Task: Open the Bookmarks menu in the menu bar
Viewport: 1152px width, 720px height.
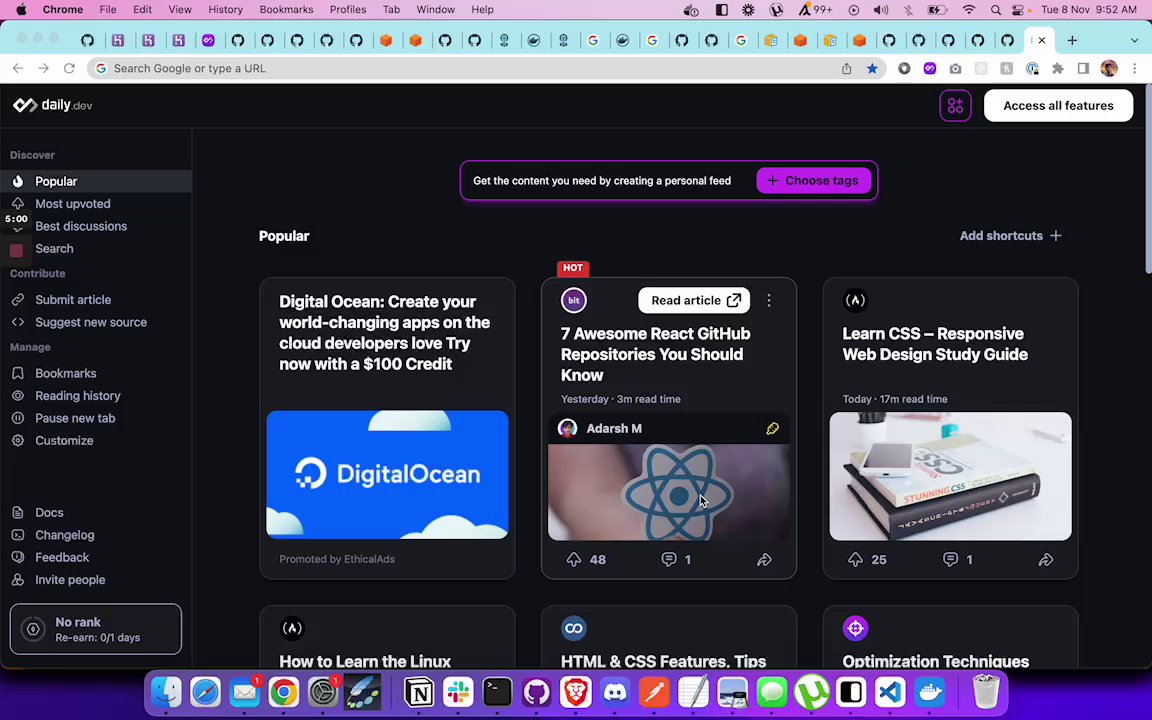Action: pyautogui.click(x=287, y=10)
